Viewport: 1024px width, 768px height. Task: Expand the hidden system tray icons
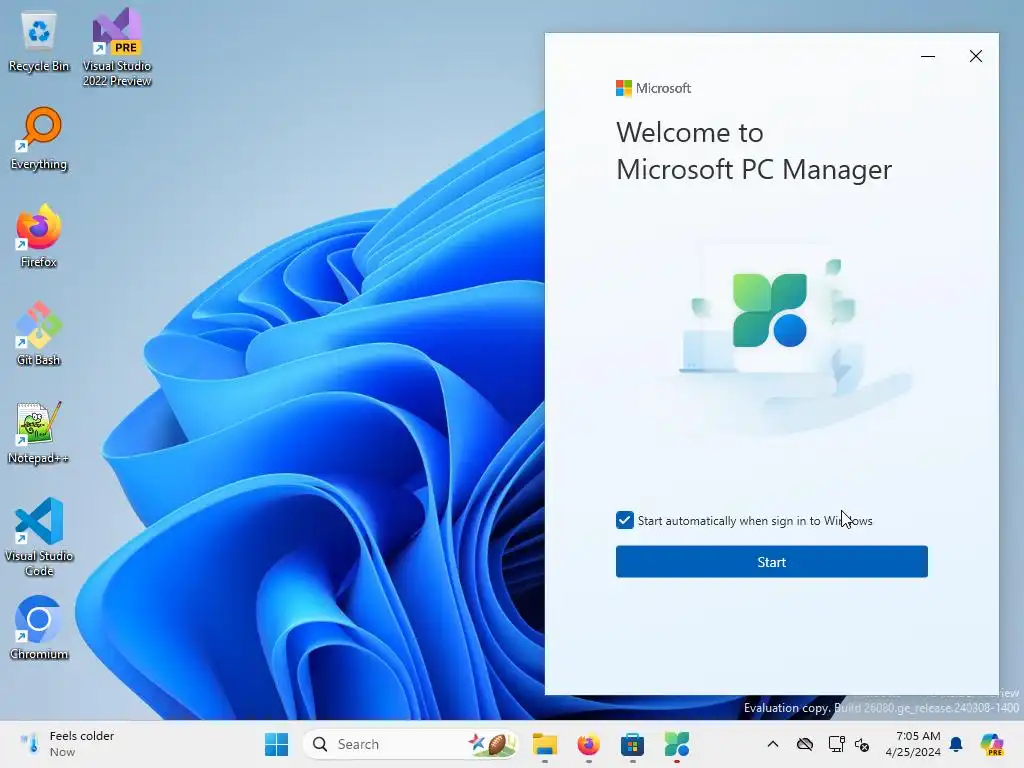point(773,744)
